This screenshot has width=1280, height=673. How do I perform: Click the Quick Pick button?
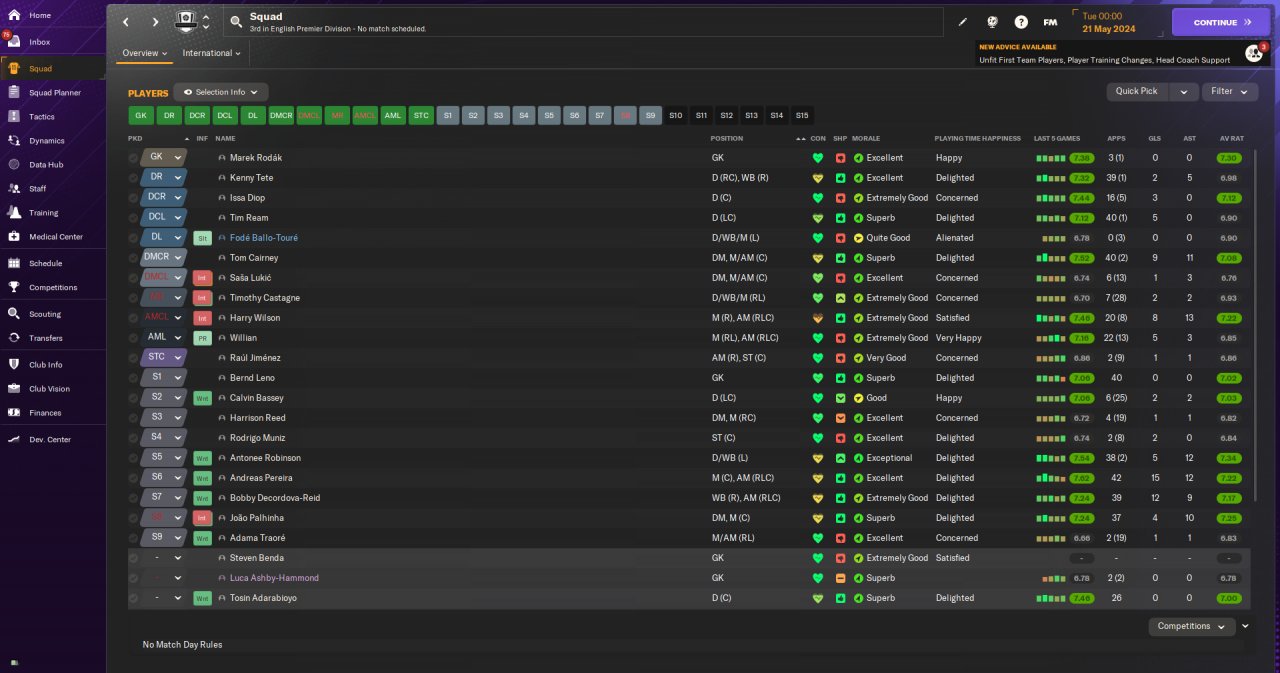1137,91
